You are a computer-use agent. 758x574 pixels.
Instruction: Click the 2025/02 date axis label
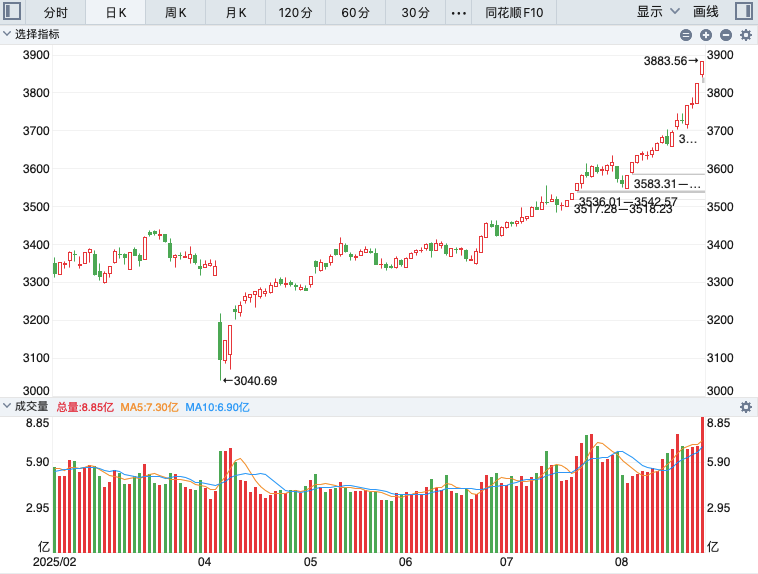click(54, 562)
